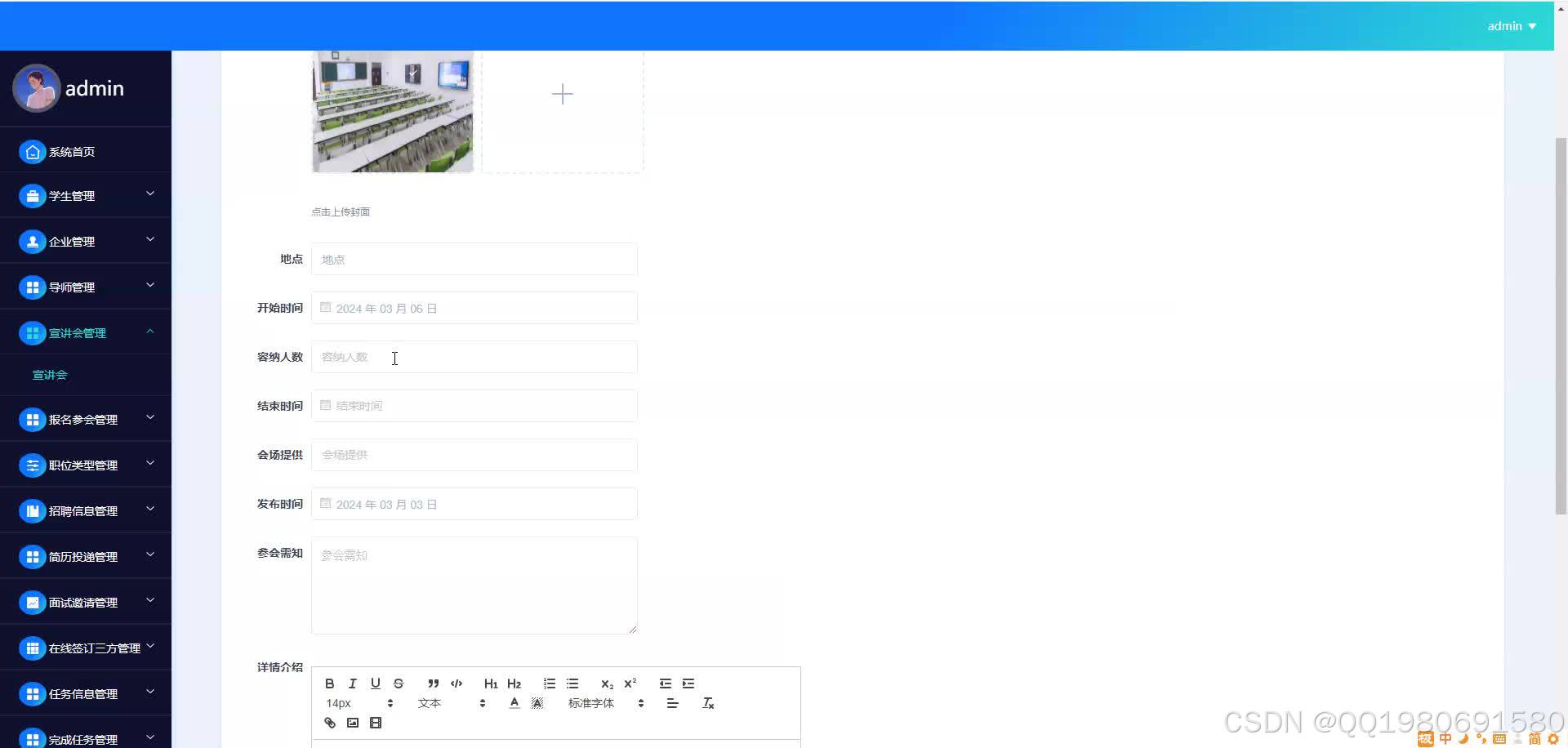Expand the 职位类型管理 sidebar menu

pos(86,465)
